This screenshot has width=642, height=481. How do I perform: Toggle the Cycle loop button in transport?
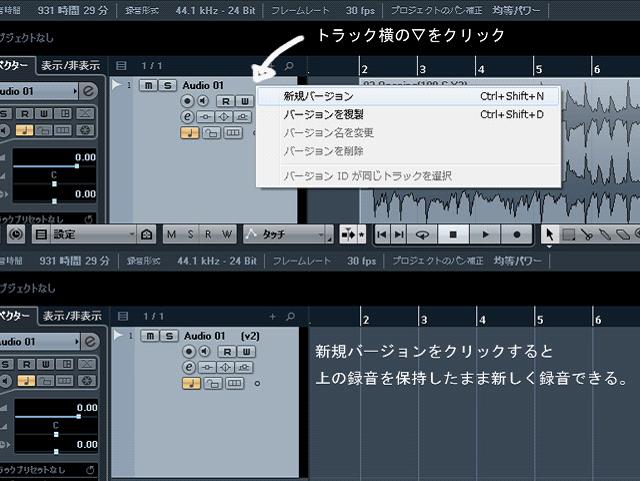(x=422, y=235)
